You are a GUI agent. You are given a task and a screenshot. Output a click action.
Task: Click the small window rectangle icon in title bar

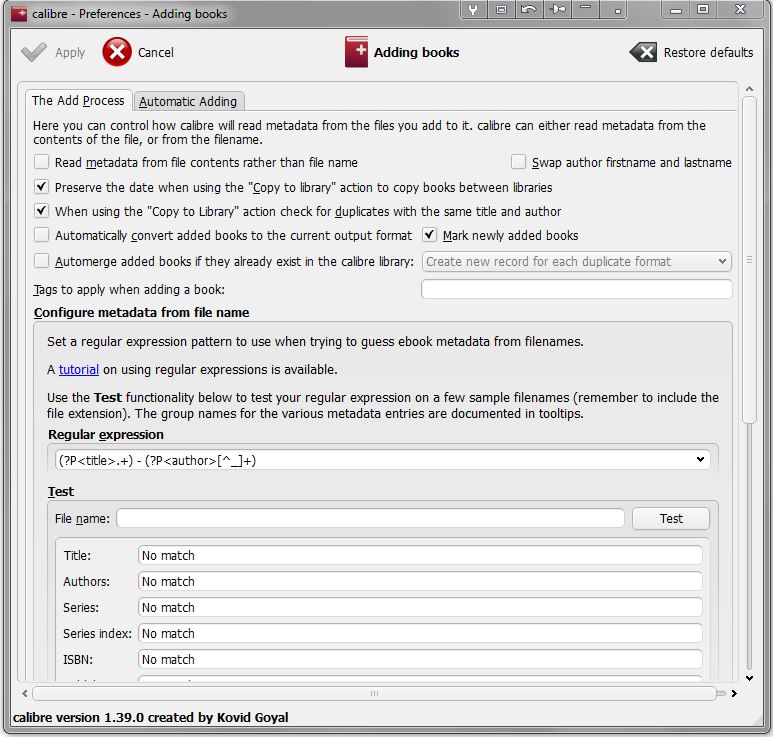point(501,9)
